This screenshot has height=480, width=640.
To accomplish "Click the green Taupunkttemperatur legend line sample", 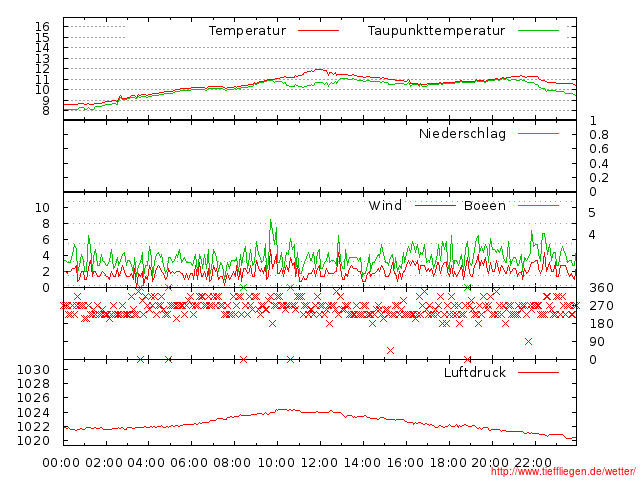I will point(538,31).
